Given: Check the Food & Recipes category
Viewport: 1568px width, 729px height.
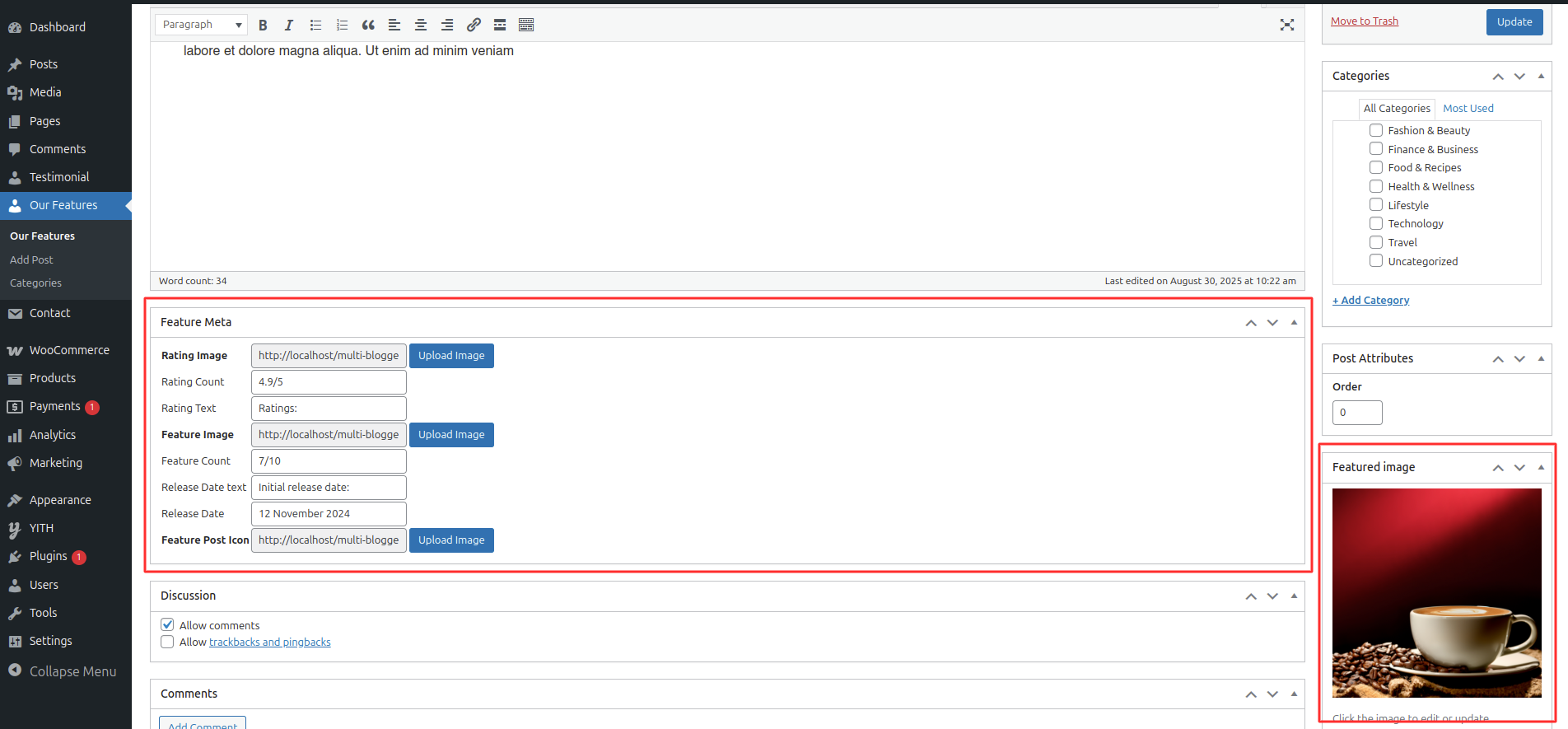Looking at the screenshot, I should tap(1376, 167).
